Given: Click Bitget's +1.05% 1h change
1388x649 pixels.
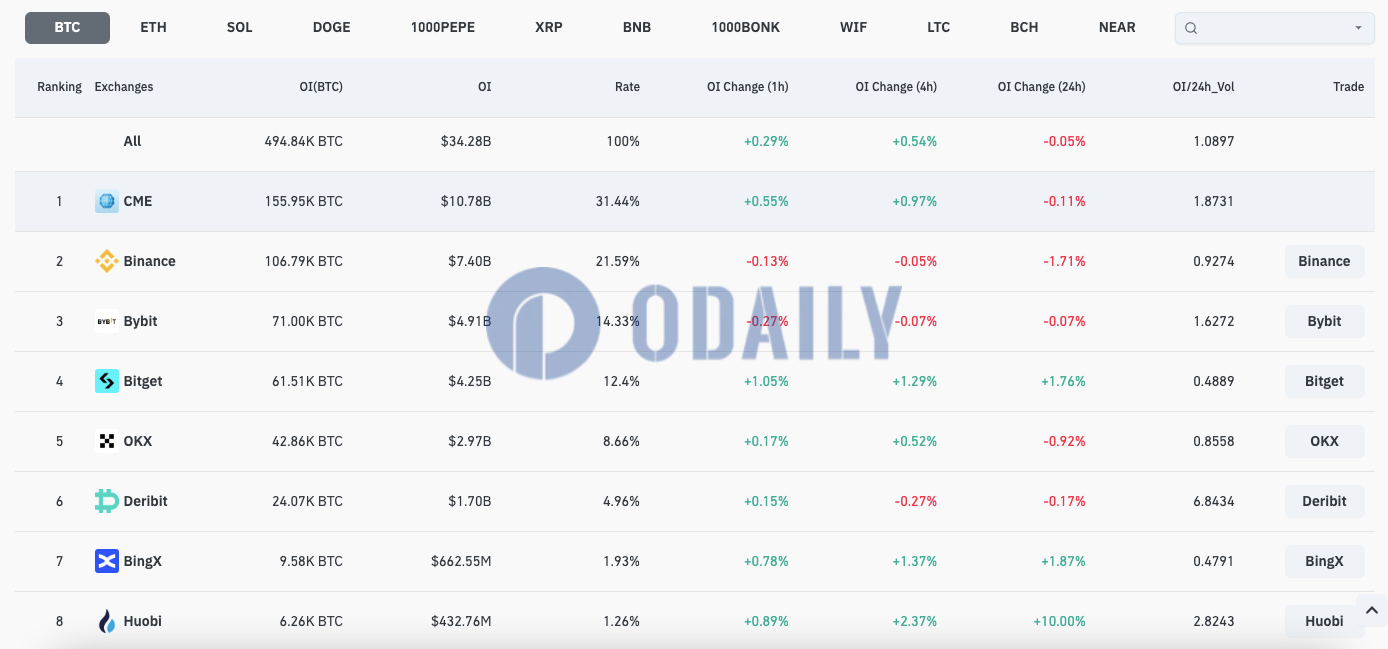Looking at the screenshot, I should click(766, 381).
